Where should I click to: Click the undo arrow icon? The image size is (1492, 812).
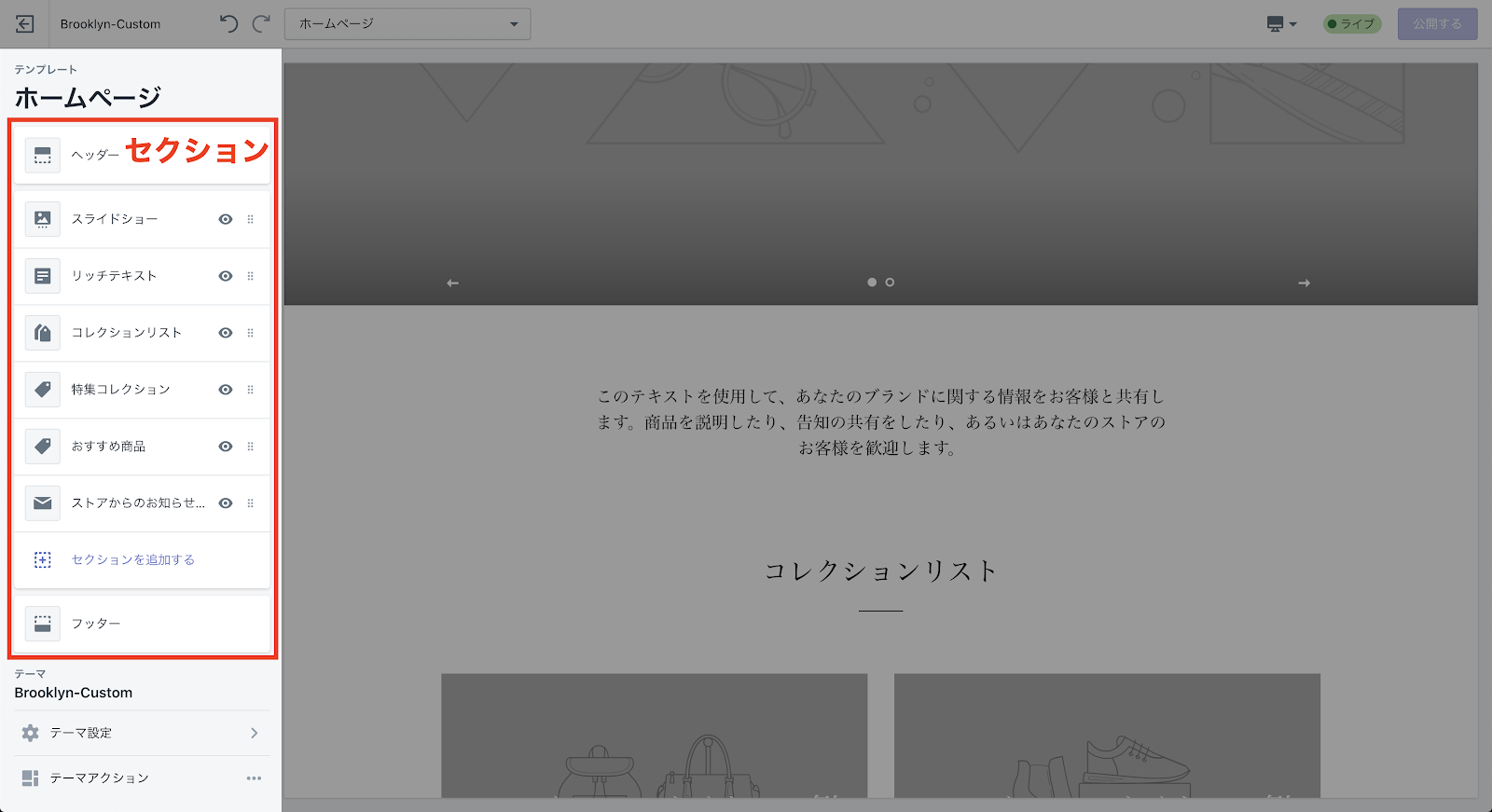point(228,24)
